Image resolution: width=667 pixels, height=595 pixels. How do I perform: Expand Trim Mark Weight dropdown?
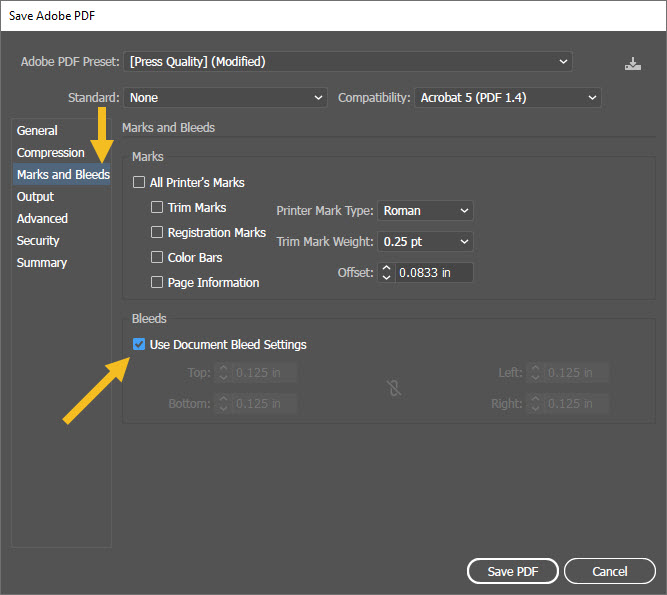tap(425, 242)
